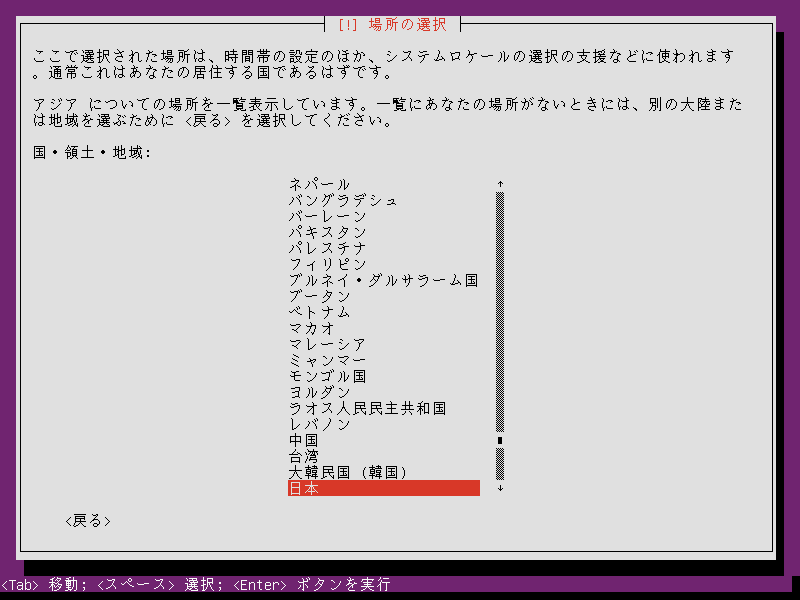Click the scrollbar down arrow

coord(500,488)
